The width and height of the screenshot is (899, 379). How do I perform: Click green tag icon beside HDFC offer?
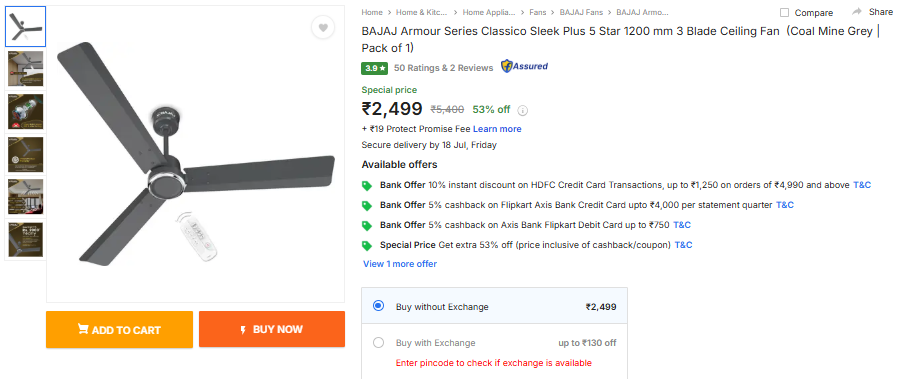[x=367, y=186]
